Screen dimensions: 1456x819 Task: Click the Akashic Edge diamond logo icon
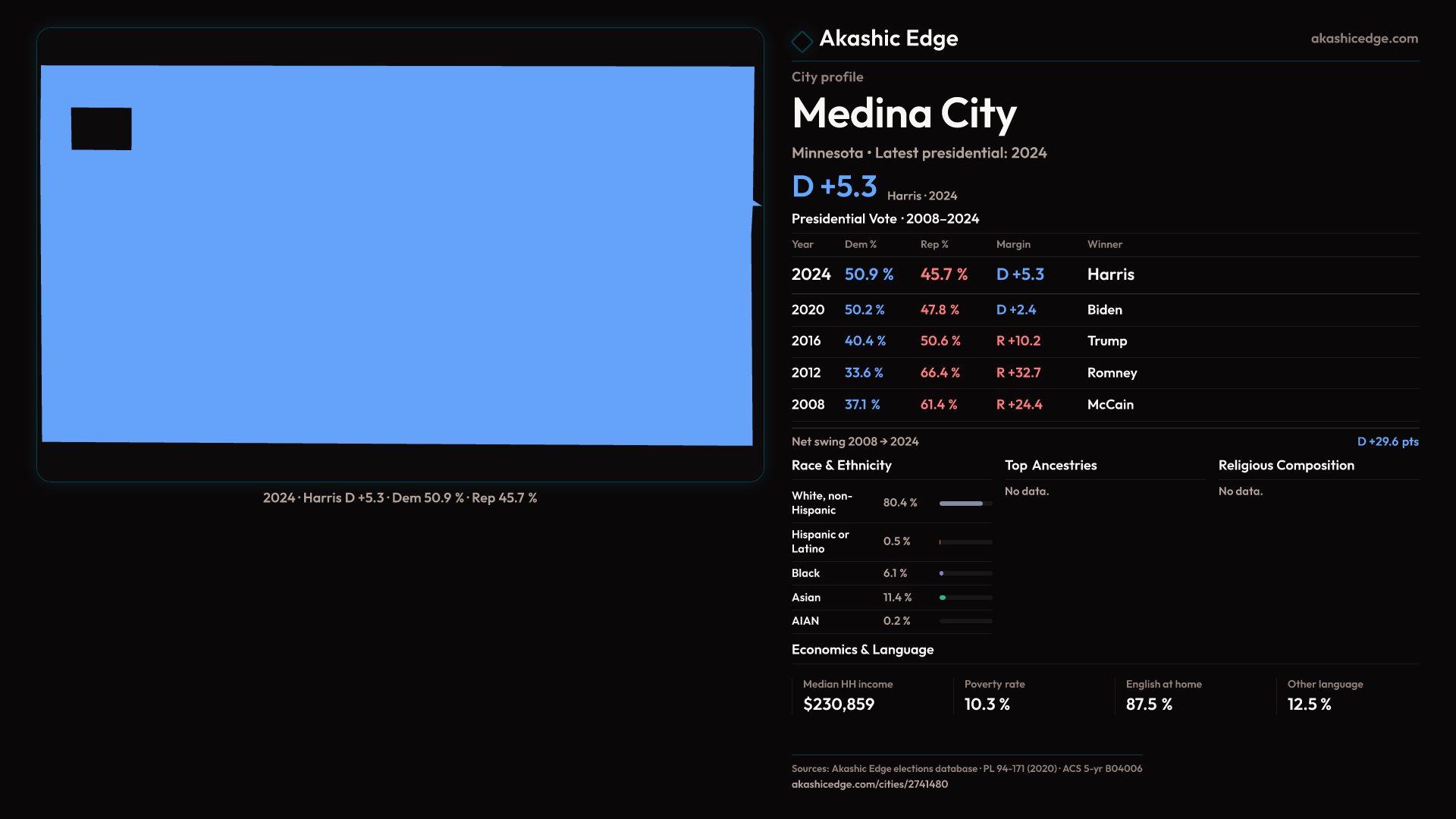click(802, 41)
